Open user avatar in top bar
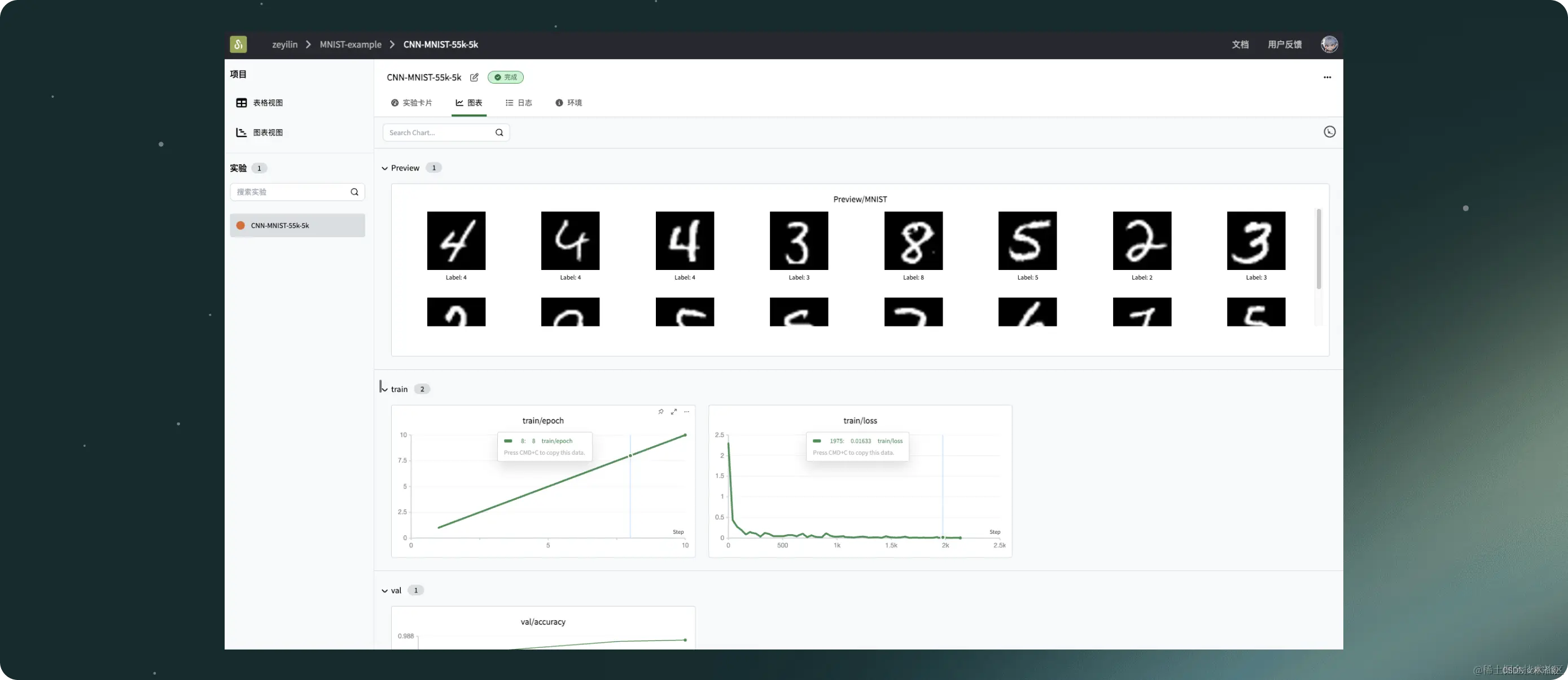1568x680 pixels. pos(1329,45)
